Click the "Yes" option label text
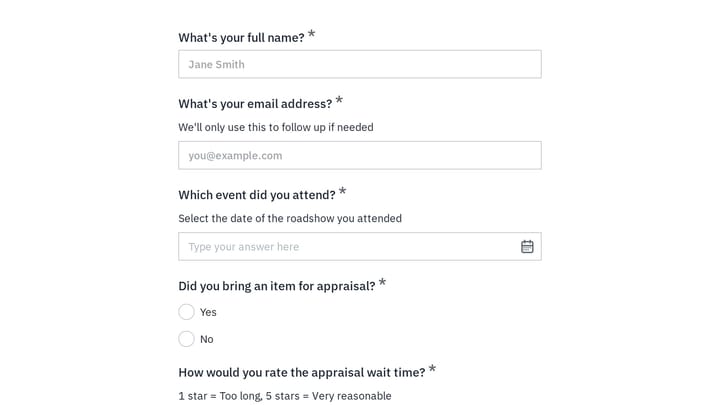 [208, 312]
